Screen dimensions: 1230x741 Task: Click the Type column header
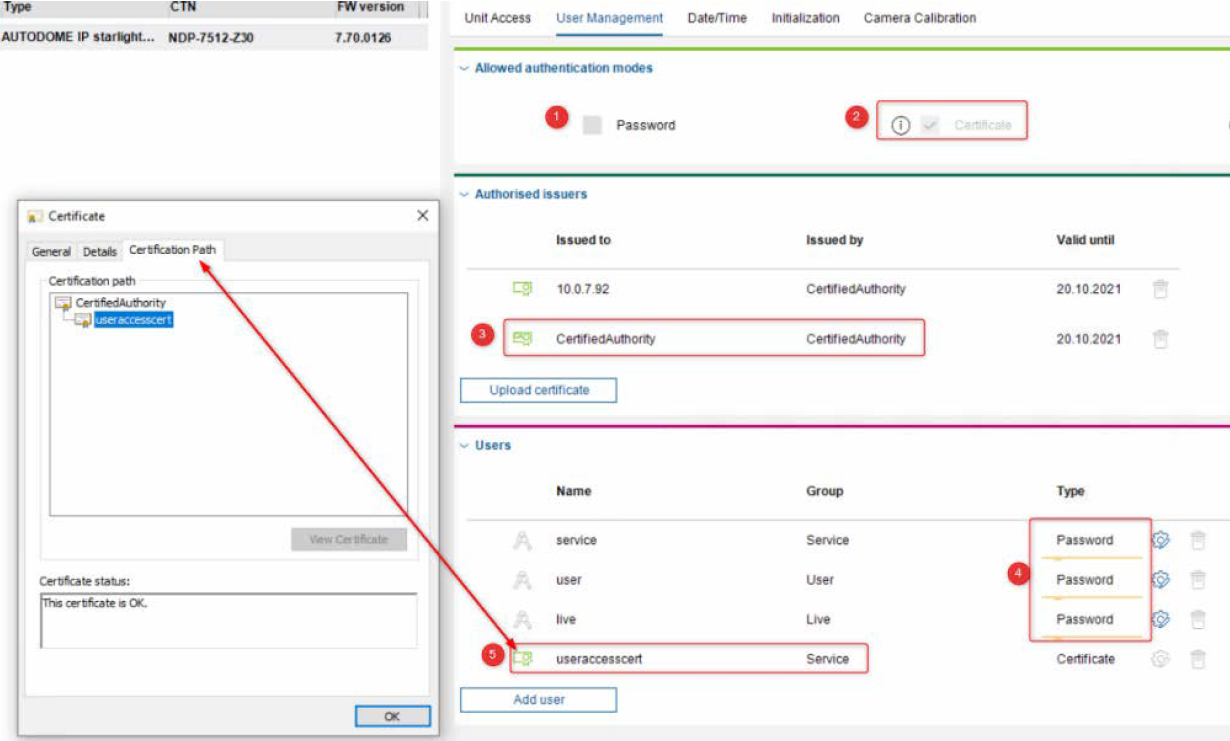(x=17, y=7)
